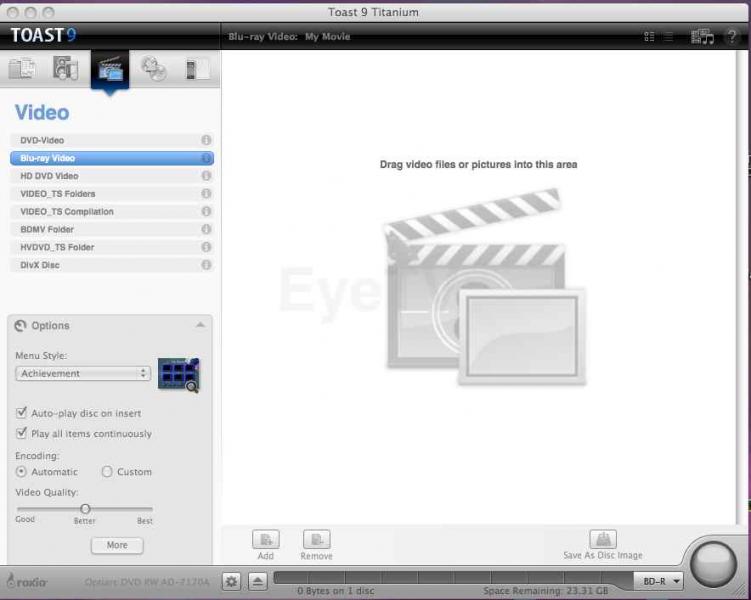Select Custom encoding
Image resolution: width=751 pixels, height=600 pixels.
pos(107,472)
